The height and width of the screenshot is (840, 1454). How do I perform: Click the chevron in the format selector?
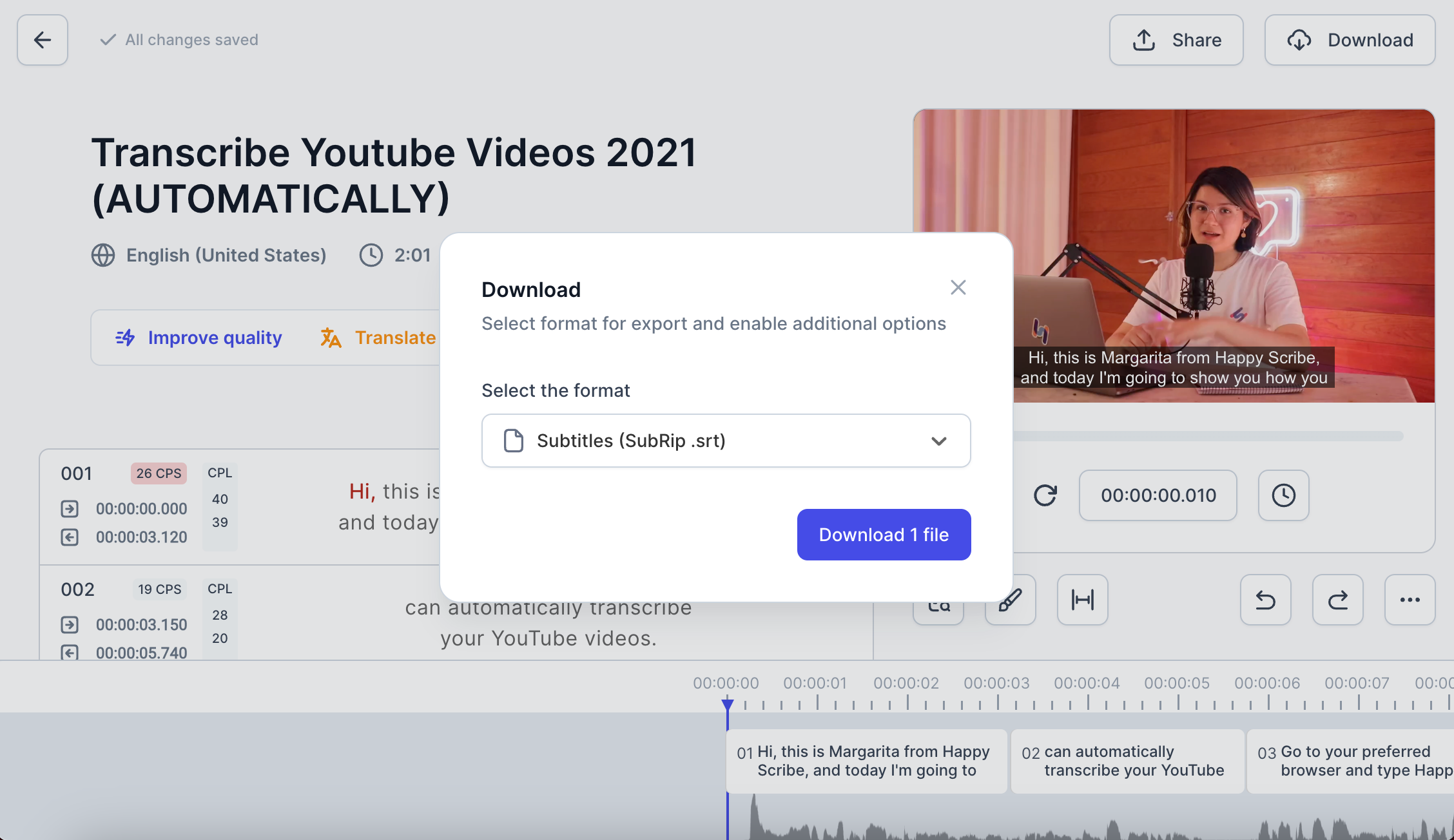coord(938,441)
